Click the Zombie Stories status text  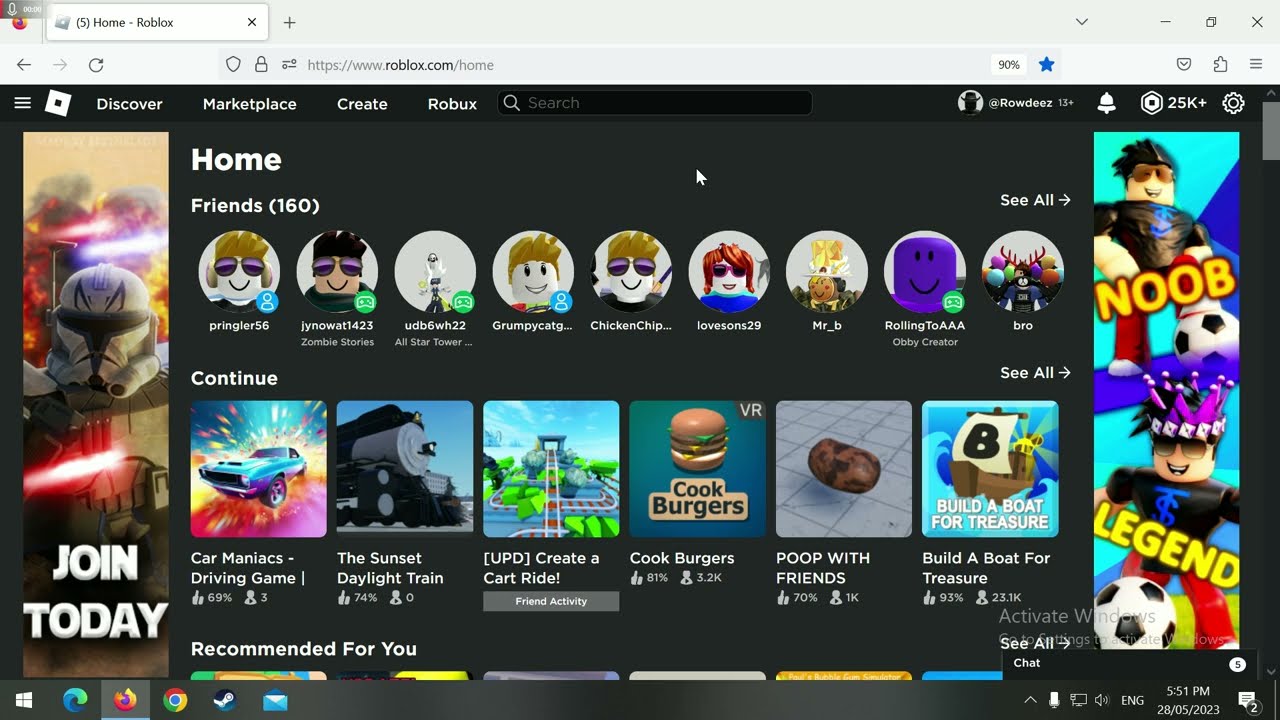(x=337, y=342)
